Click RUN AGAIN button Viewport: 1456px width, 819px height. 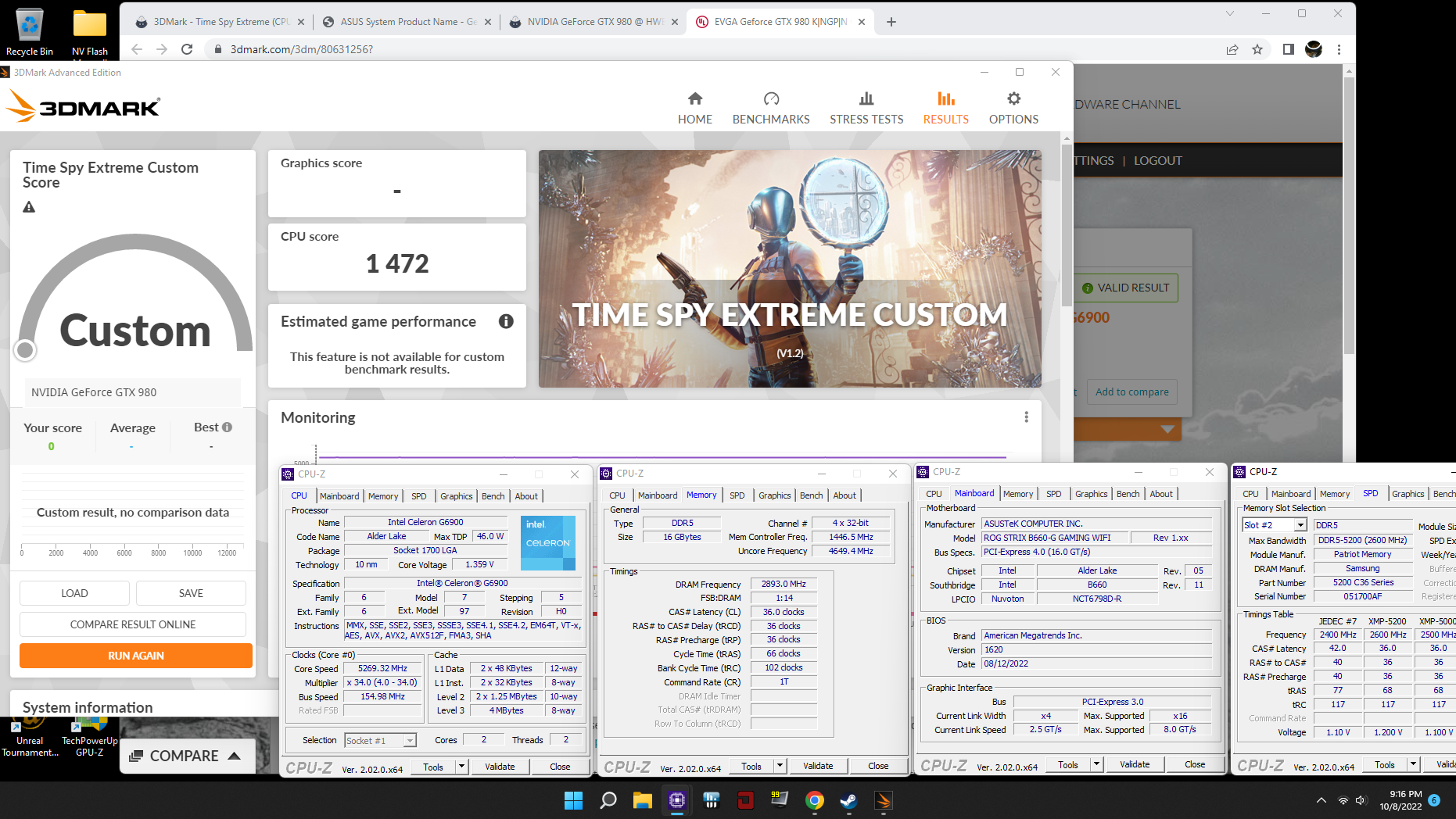click(136, 656)
